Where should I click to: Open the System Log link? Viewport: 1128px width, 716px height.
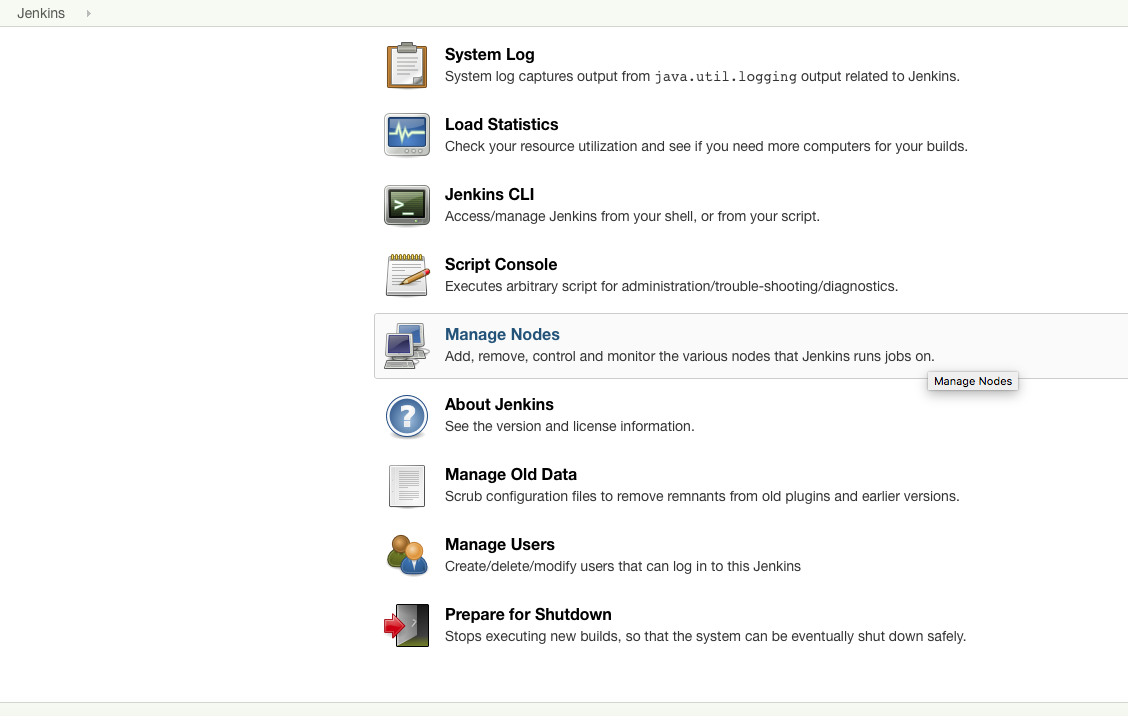tap(489, 55)
